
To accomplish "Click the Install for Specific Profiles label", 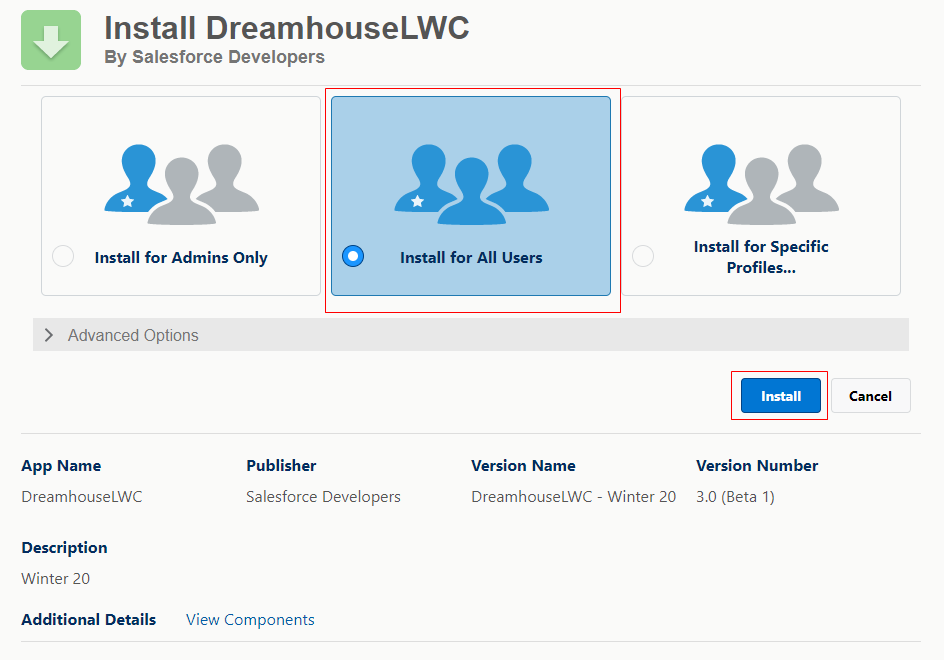I will coord(761,257).
